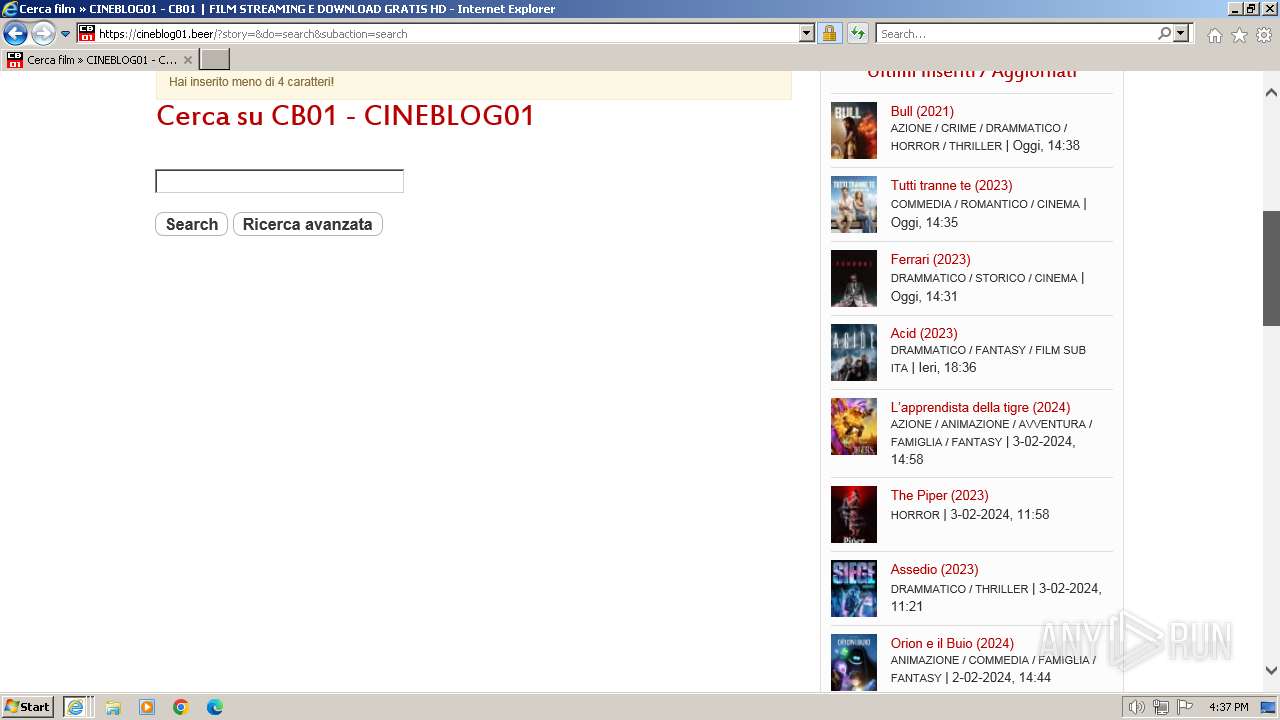The height and width of the screenshot is (720, 1280).
Task: Click L'apprendista della tigre poster thumbnail
Action: 854,426
